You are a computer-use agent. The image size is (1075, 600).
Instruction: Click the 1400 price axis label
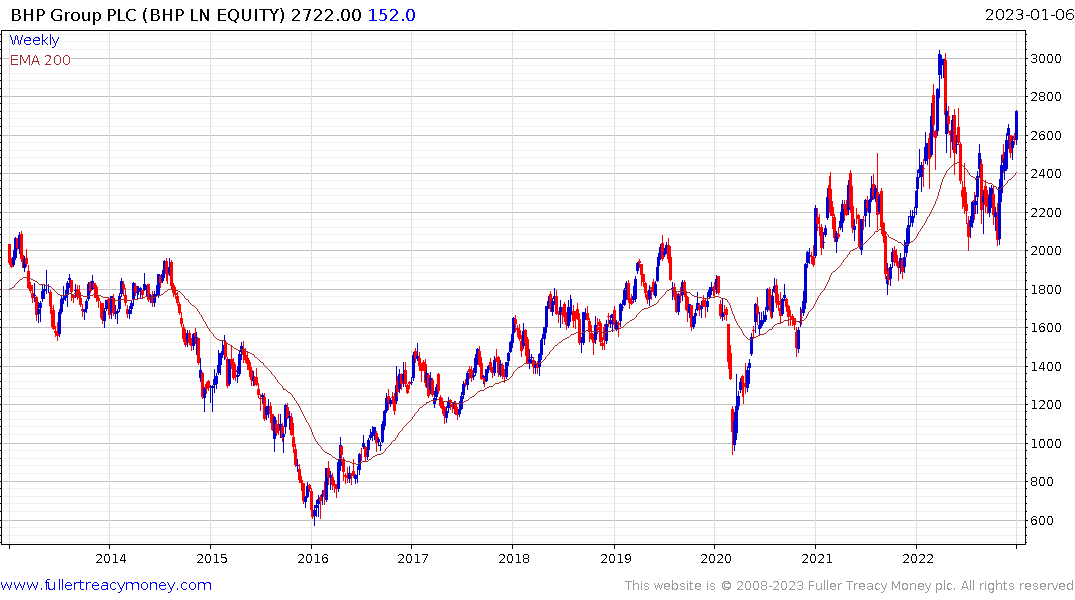coord(1046,367)
